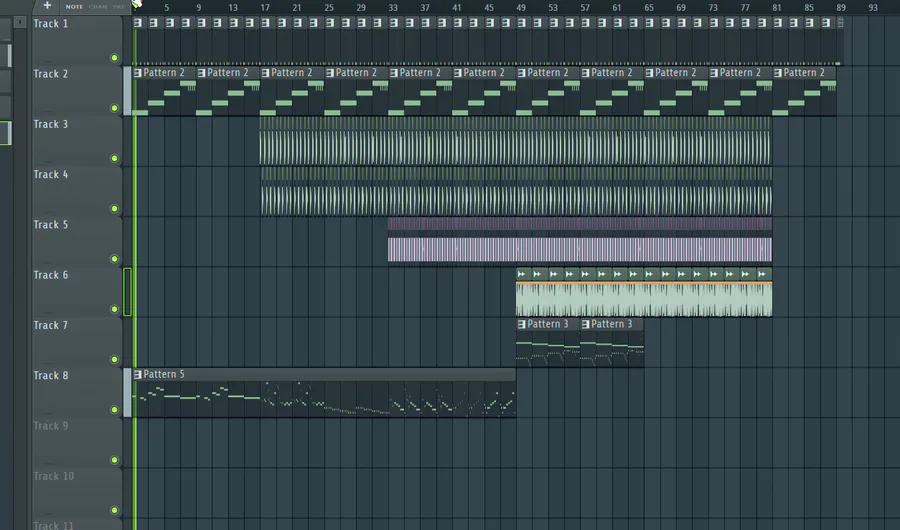Viewport: 900px width, 530px height.
Task: Click the plus add-track button
Action: [x=47, y=6]
